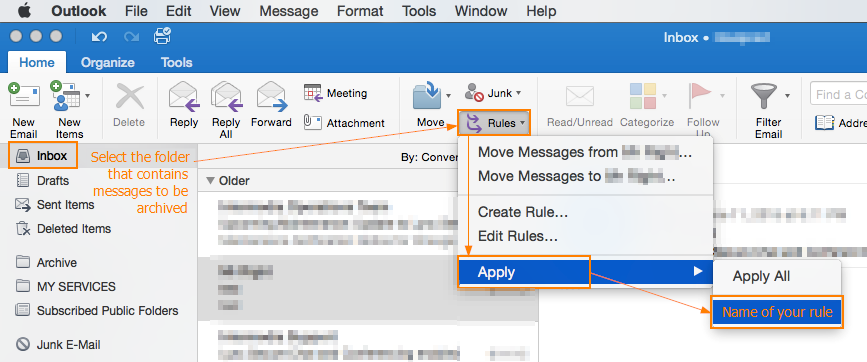
Task: Open the File menu
Action: pyautogui.click(x=136, y=11)
